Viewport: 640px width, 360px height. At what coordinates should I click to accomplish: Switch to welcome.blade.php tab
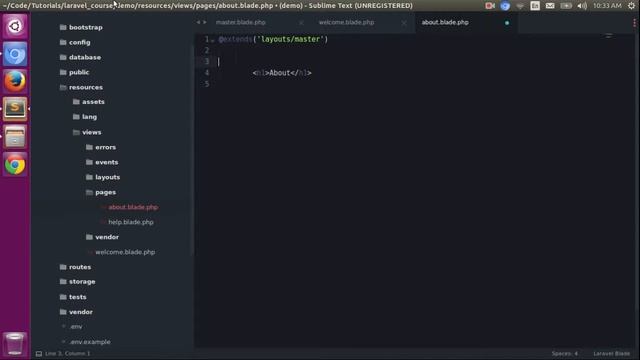[x=347, y=22]
